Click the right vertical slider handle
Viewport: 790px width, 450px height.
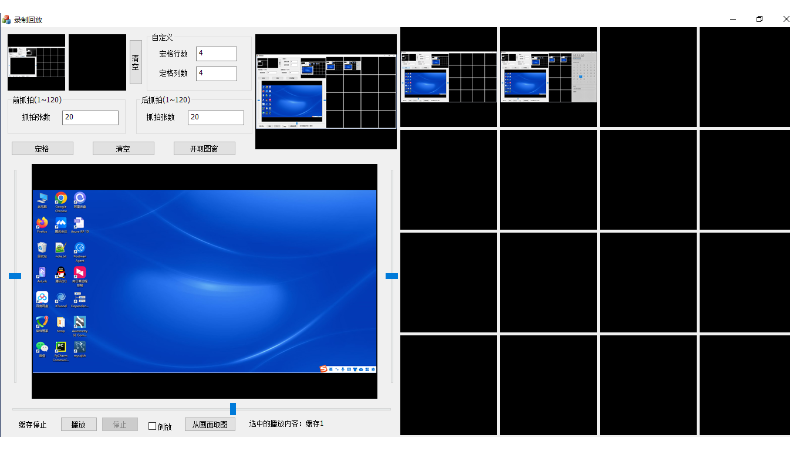pyautogui.click(x=391, y=276)
